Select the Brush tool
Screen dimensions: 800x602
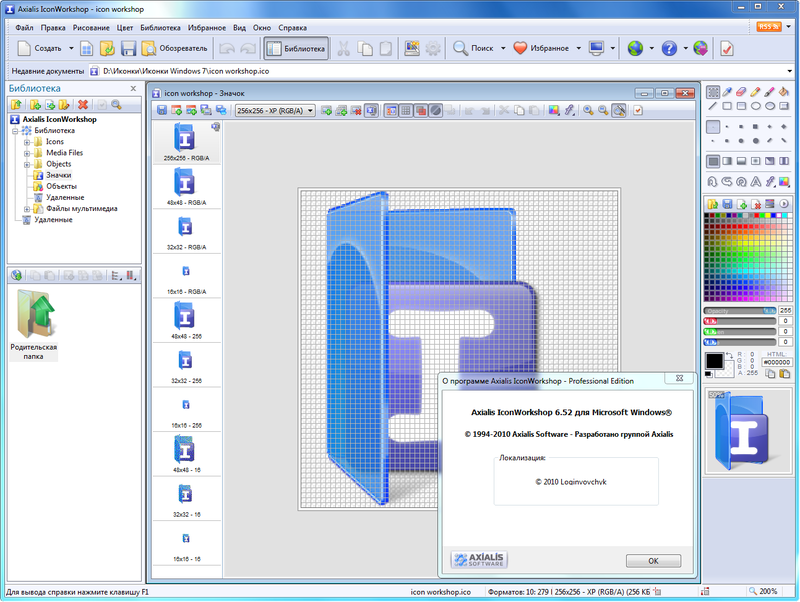point(770,92)
